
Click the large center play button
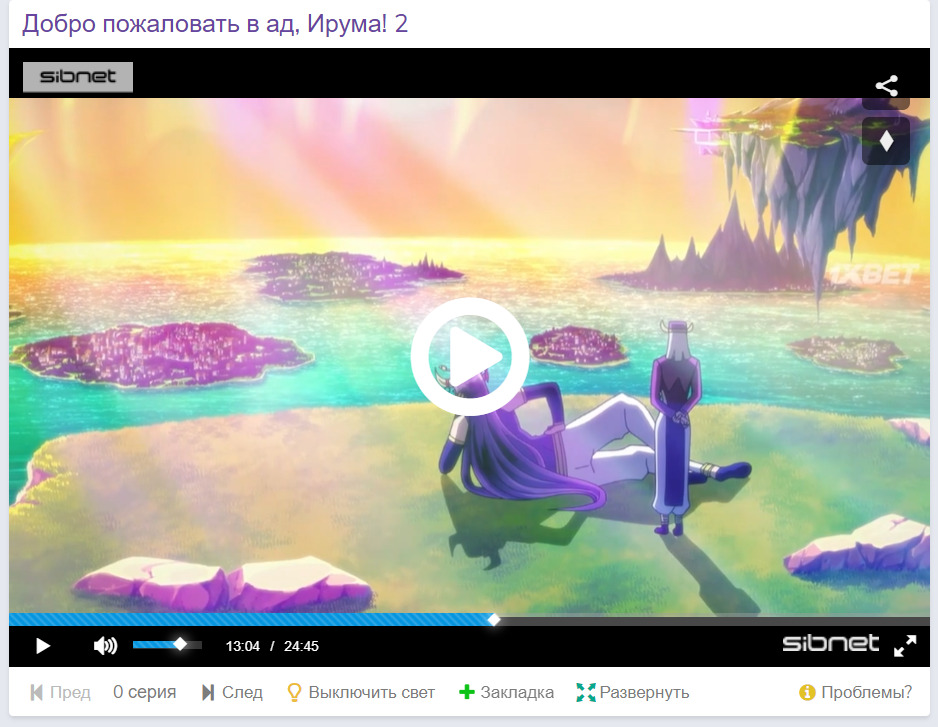pos(469,357)
